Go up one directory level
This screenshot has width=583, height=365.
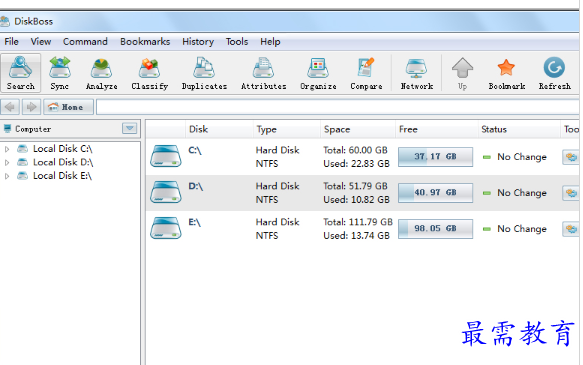tap(462, 73)
